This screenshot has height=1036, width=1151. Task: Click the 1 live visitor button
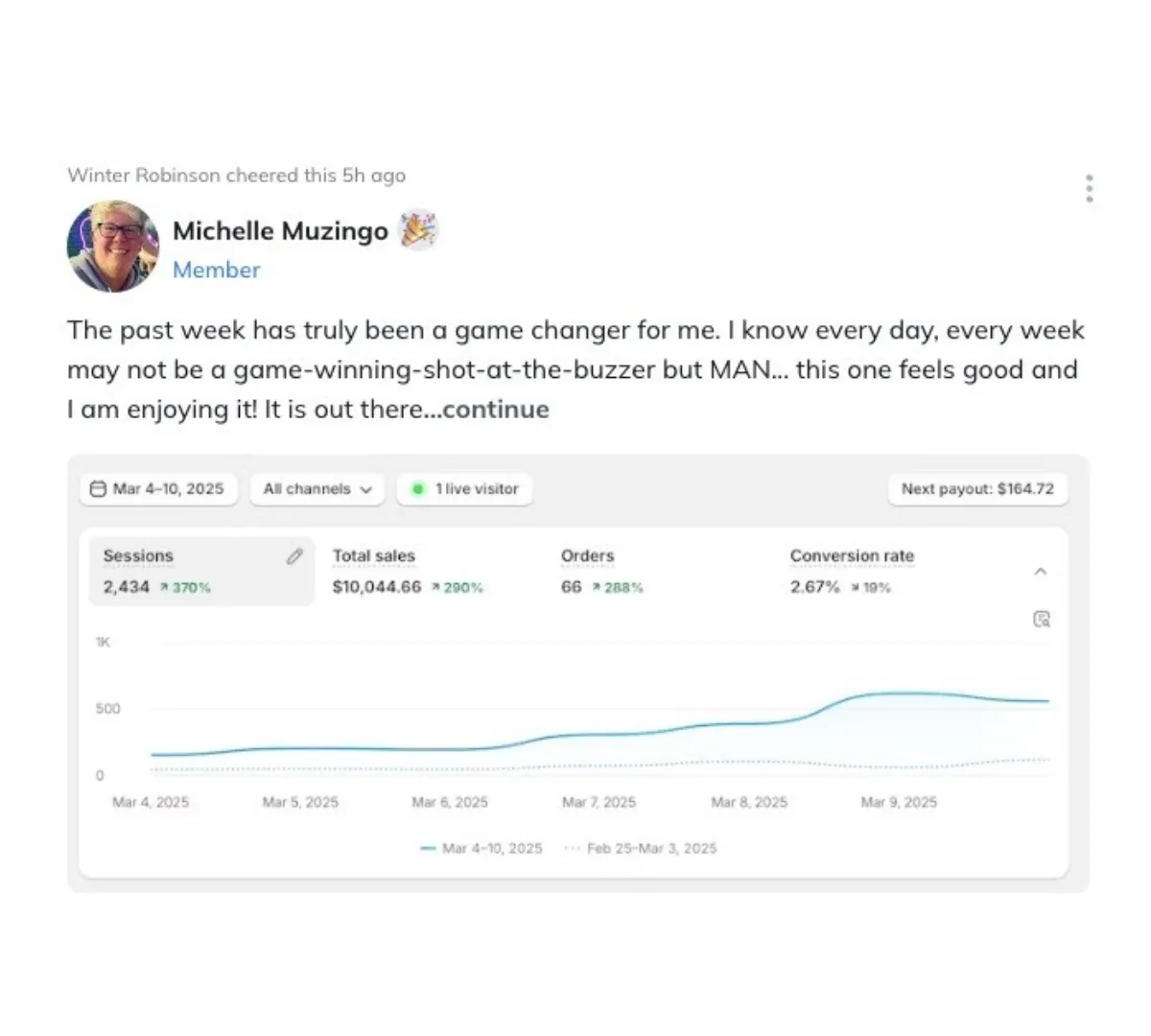pos(464,489)
